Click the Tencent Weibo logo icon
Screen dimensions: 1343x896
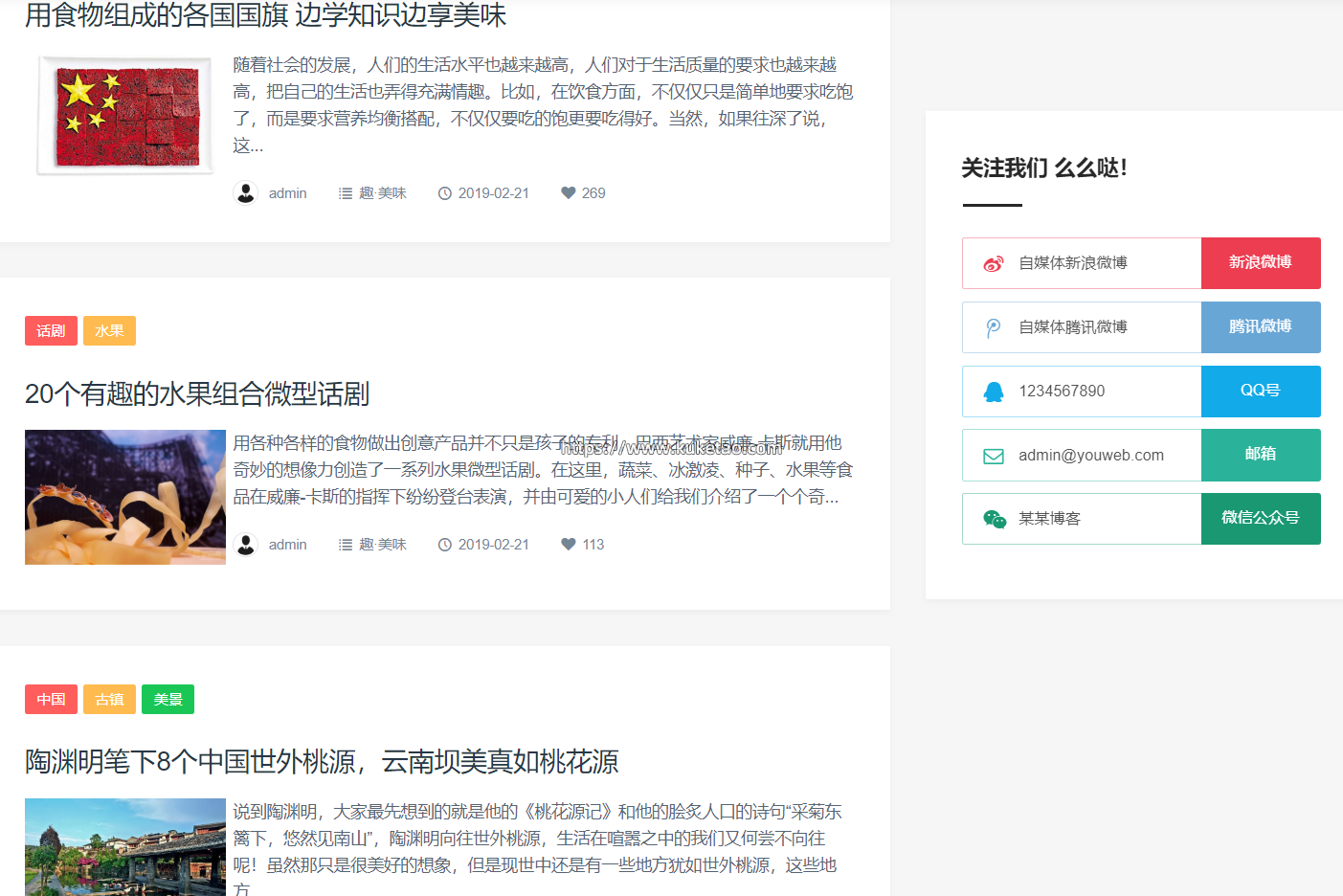tap(994, 327)
